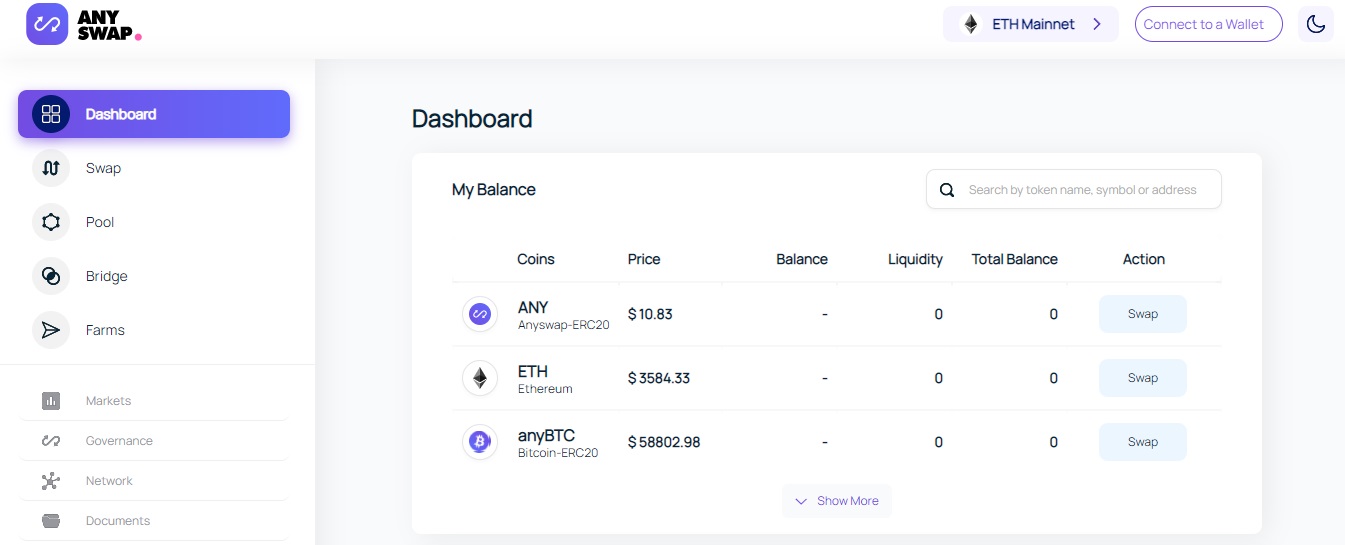Open the Pool menu item
The image size is (1345, 545).
(100, 222)
